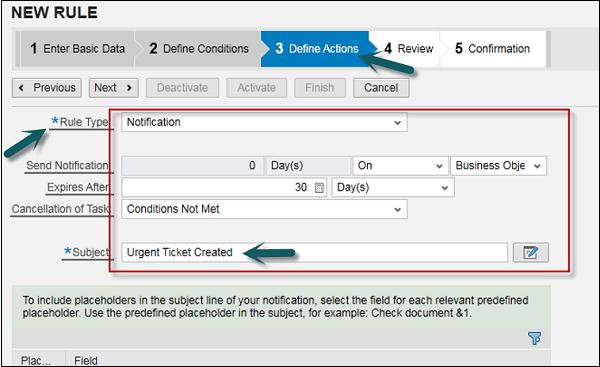Open the subject text editor pencil icon
The width and height of the screenshot is (600, 367).
pyautogui.click(x=531, y=253)
